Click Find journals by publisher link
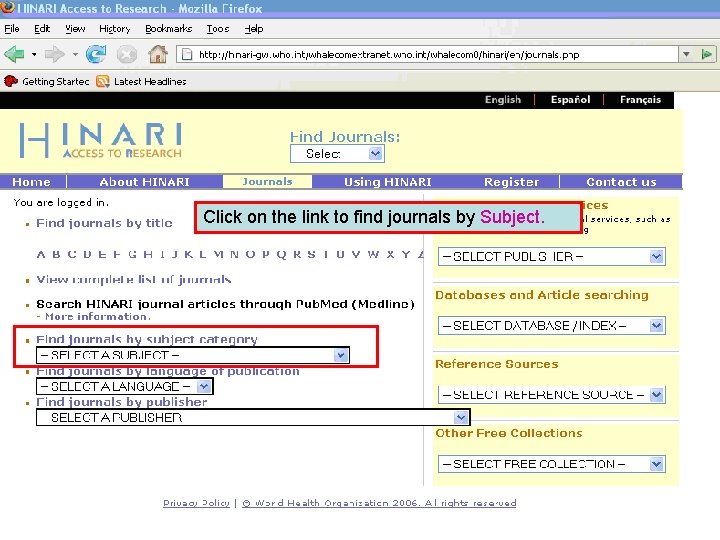The height and width of the screenshot is (540, 720). pyautogui.click(x=122, y=402)
